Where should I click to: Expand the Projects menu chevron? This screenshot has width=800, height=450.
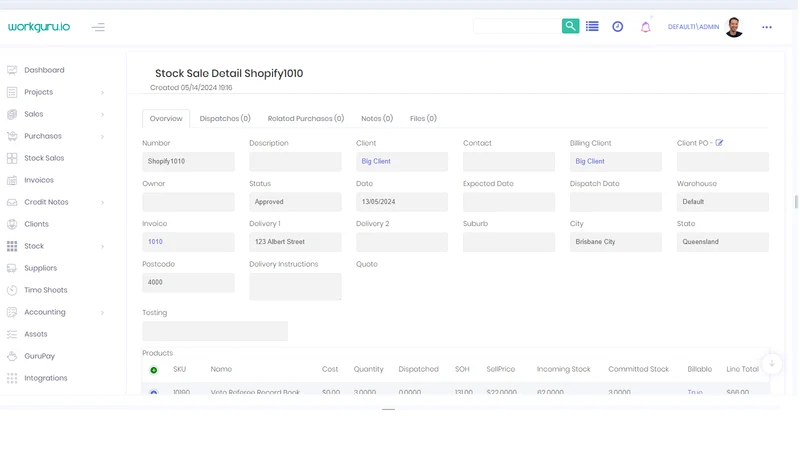click(x=103, y=92)
